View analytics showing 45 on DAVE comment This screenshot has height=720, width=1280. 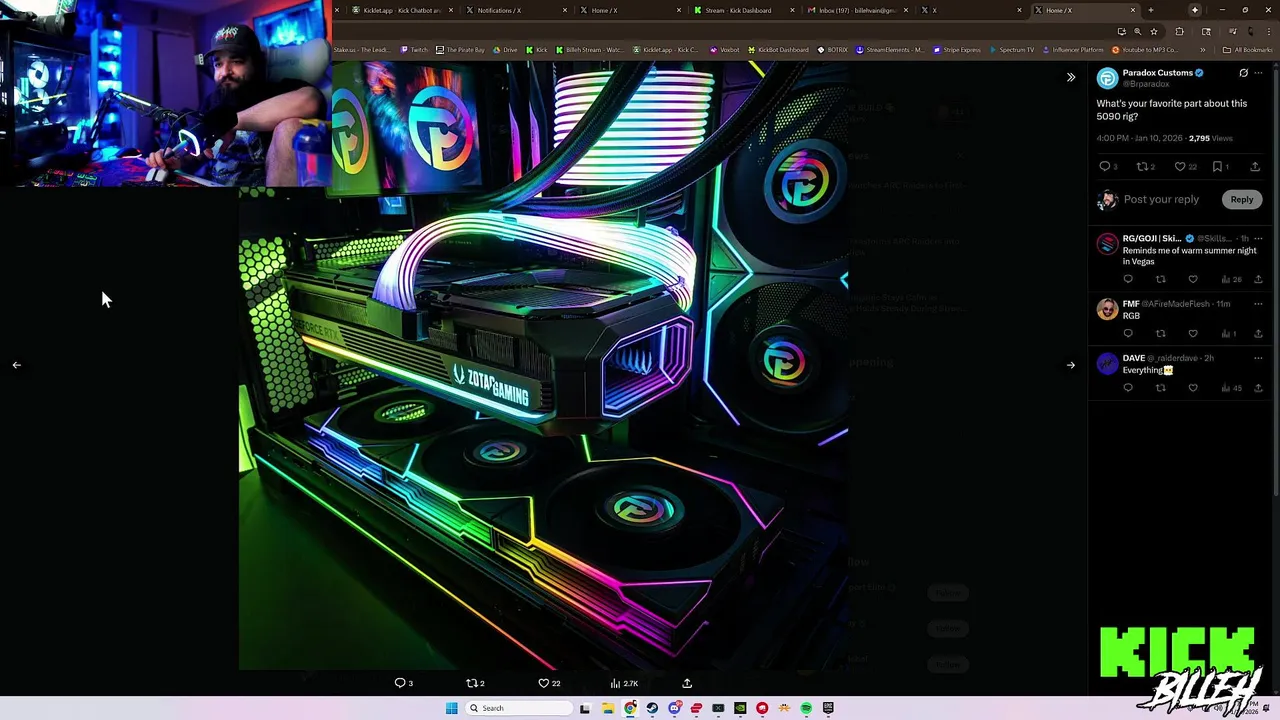(x=1231, y=388)
